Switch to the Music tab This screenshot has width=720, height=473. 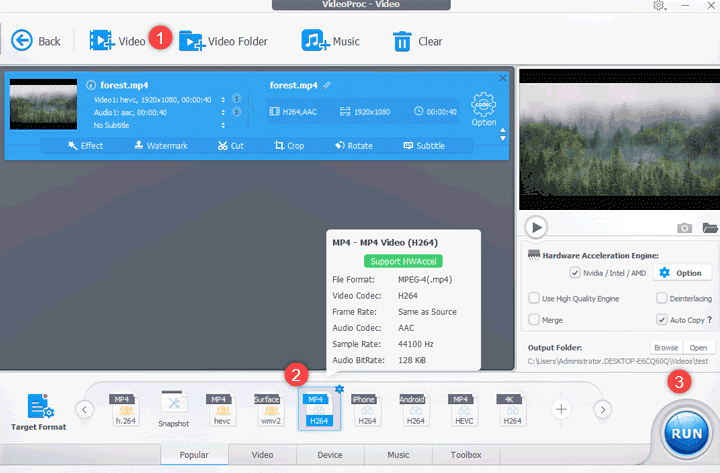click(398, 455)
